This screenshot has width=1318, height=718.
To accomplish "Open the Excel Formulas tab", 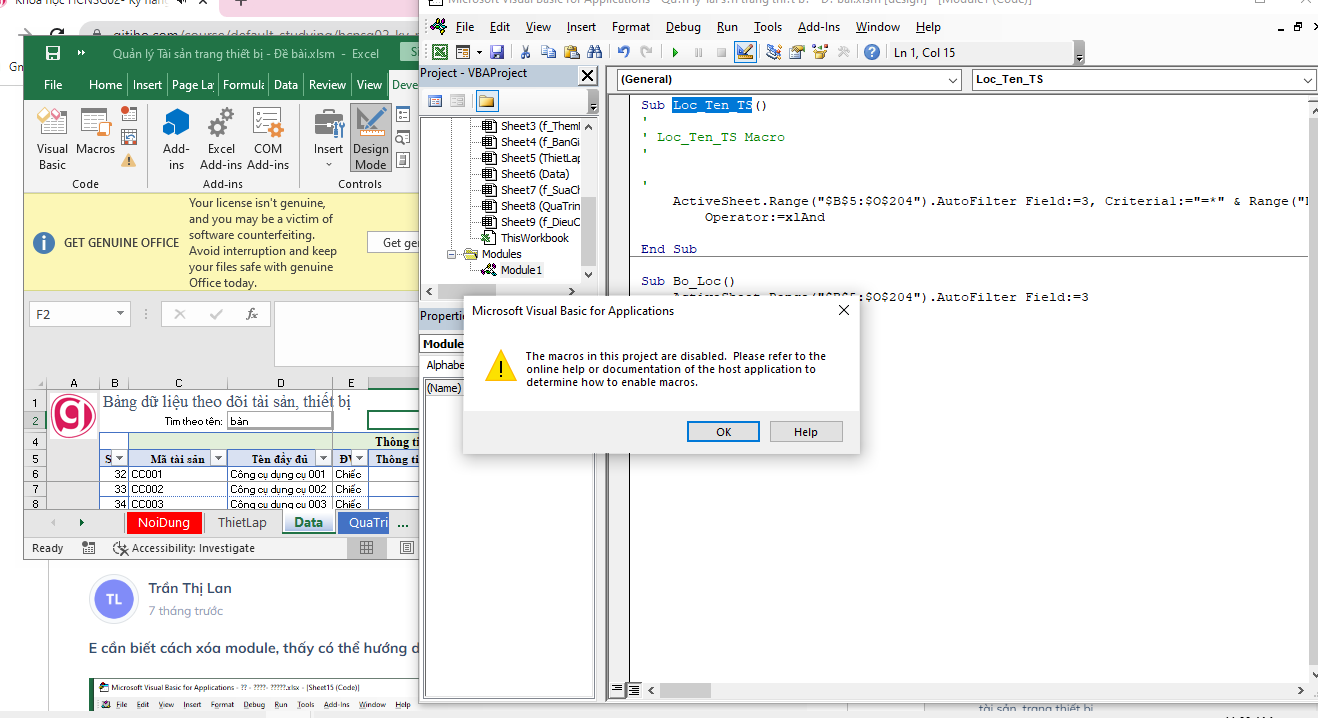I will pos(243,85).
